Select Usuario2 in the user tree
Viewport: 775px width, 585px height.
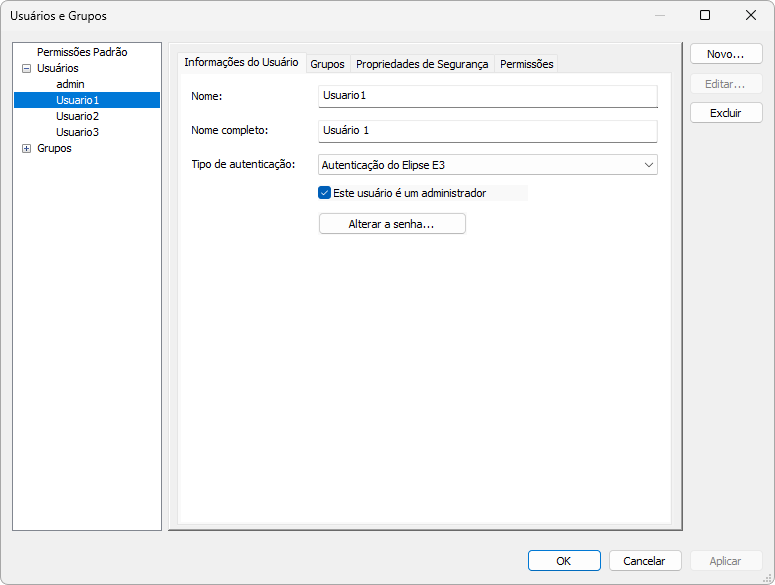coord(77,116)
